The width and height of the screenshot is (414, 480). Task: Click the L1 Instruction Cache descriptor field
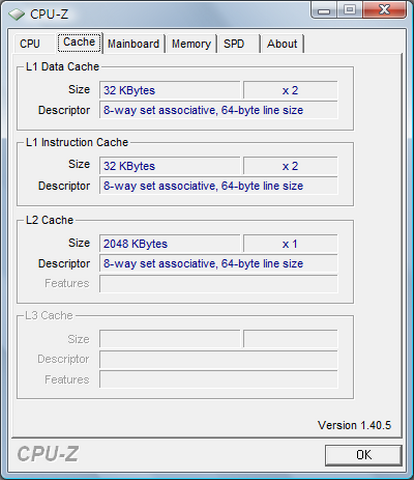click(218, 186)
